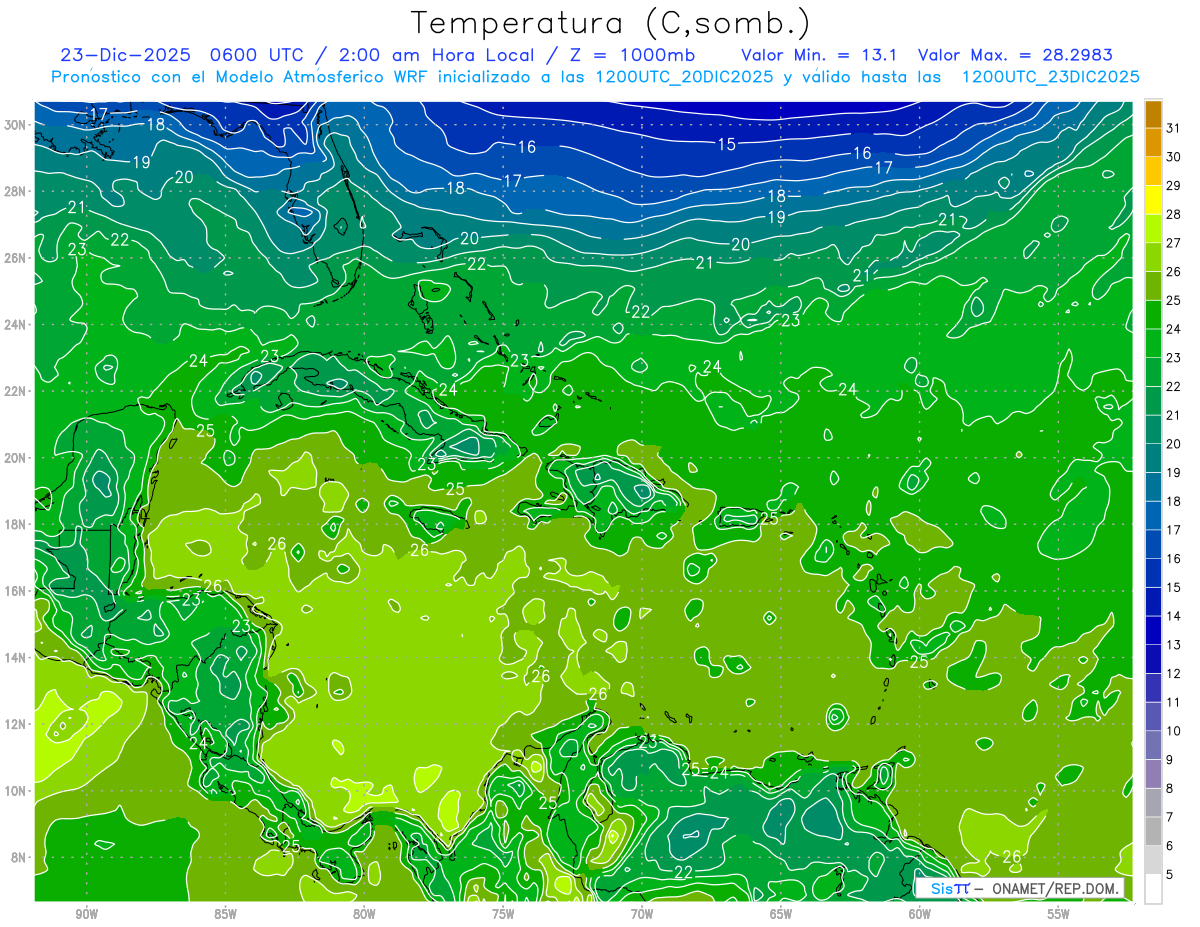1200x927 pixels.
Task: Click the "0600 UTC" time text
Action: 255,55
